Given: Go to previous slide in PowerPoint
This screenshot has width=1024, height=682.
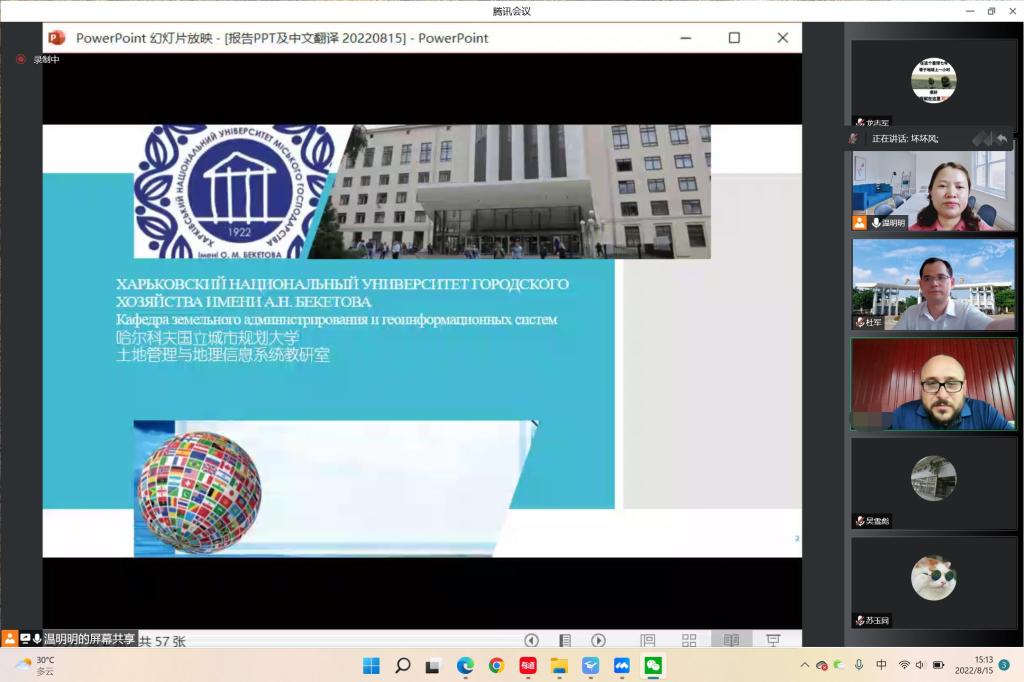Looking at the screenshot, I should (x=531, y=640).
